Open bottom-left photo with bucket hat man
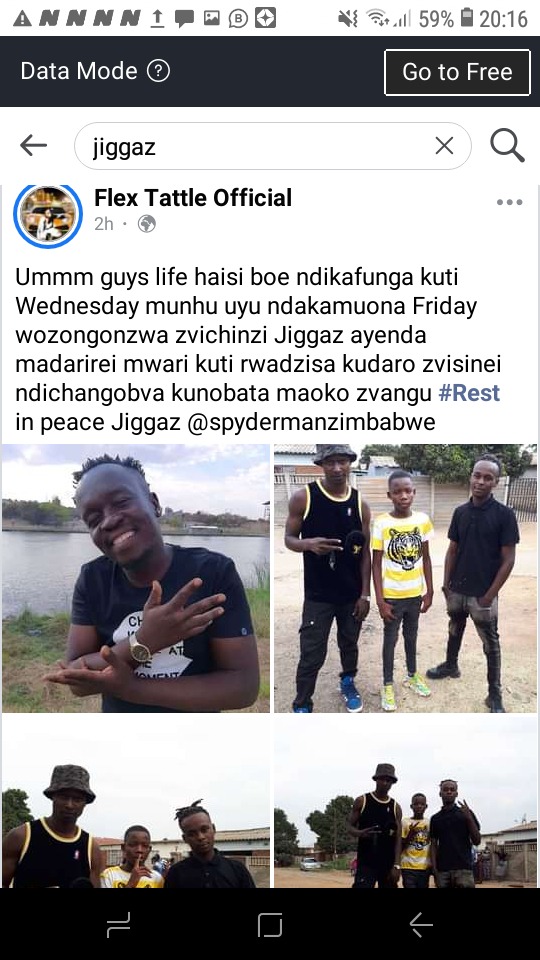The height and width of the screenshot is (960, 540). [x=135, y=802]
